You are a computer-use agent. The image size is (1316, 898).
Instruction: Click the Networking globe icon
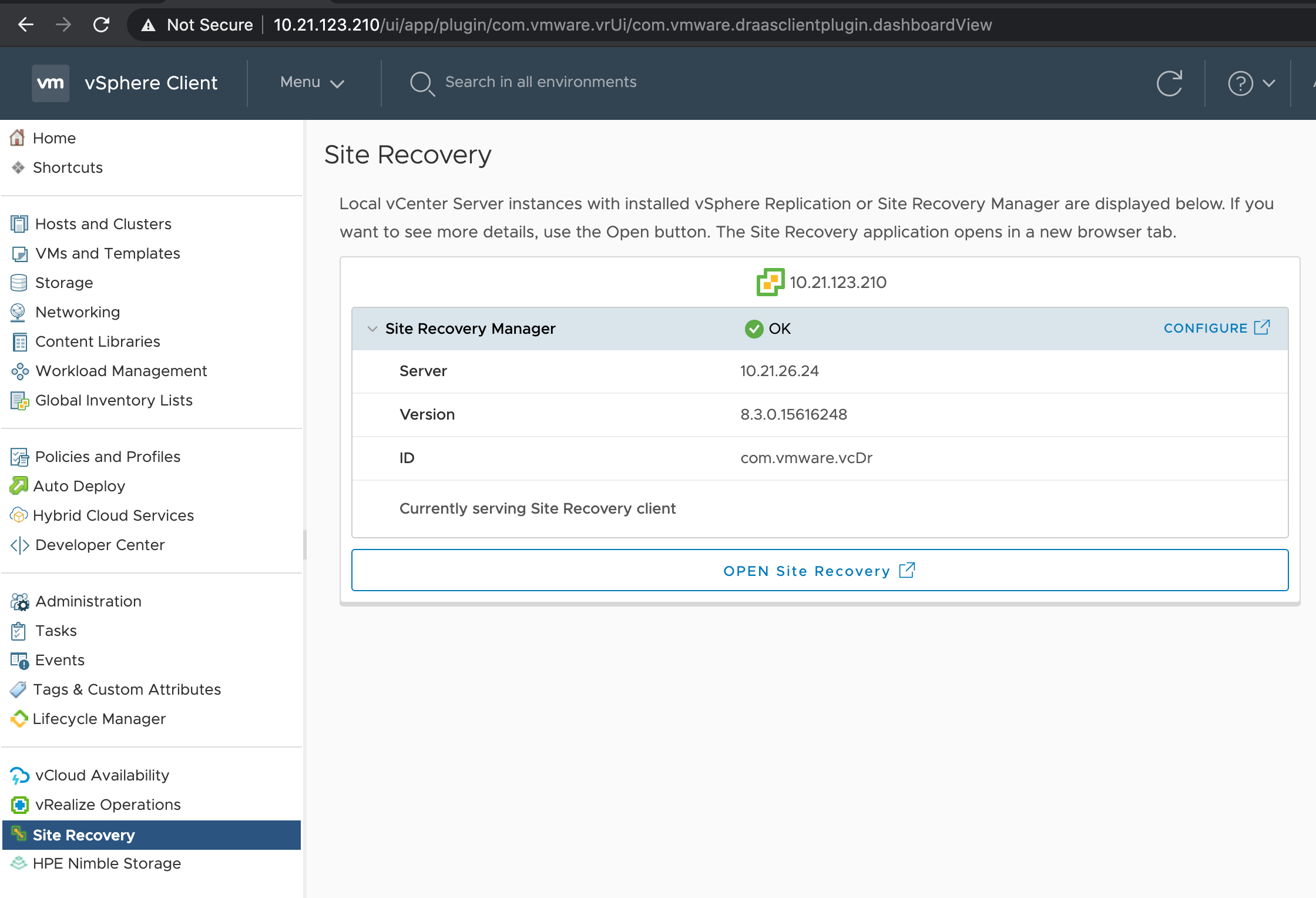18,312
